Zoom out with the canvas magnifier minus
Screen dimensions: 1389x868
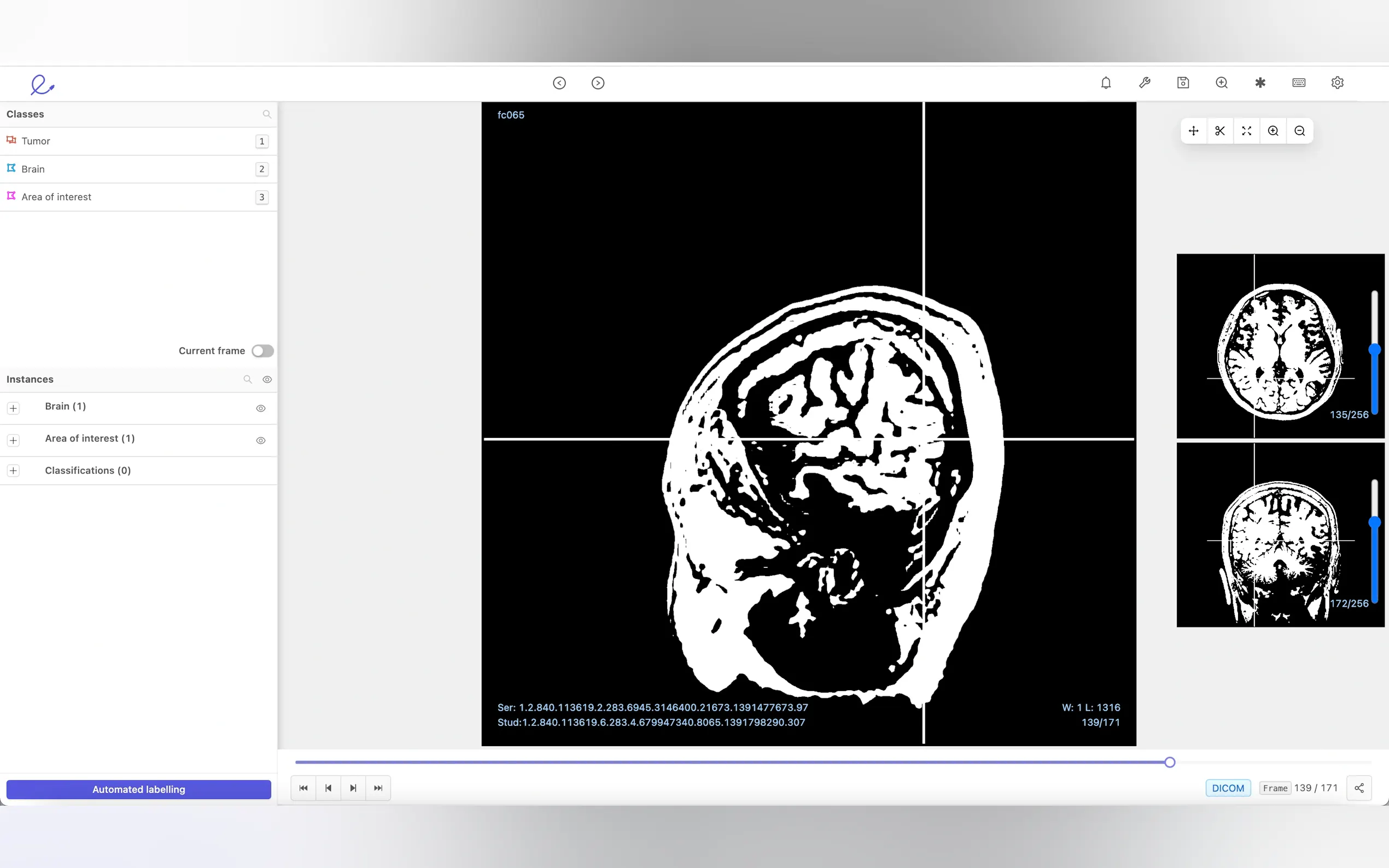click(1299, 131)
